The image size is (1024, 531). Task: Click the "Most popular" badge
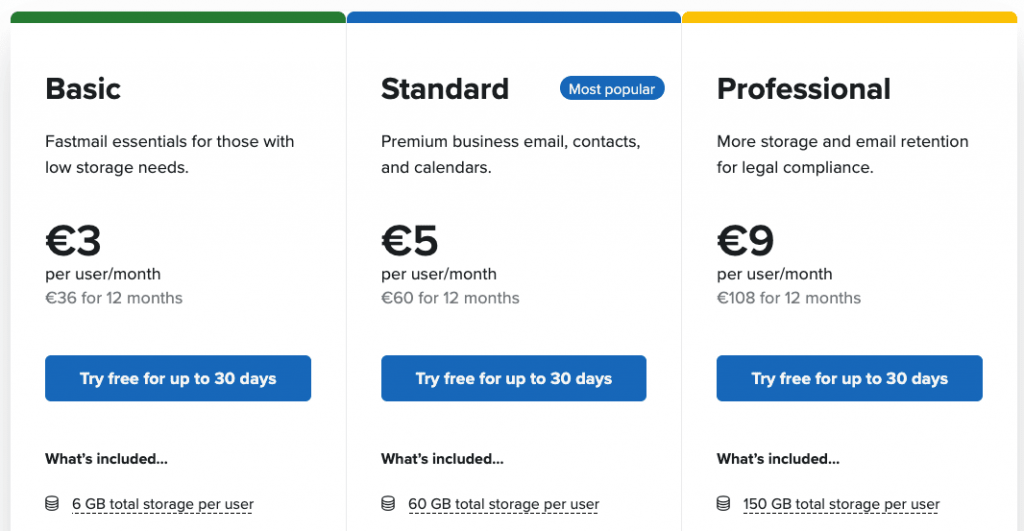click(x=612, y=89)
